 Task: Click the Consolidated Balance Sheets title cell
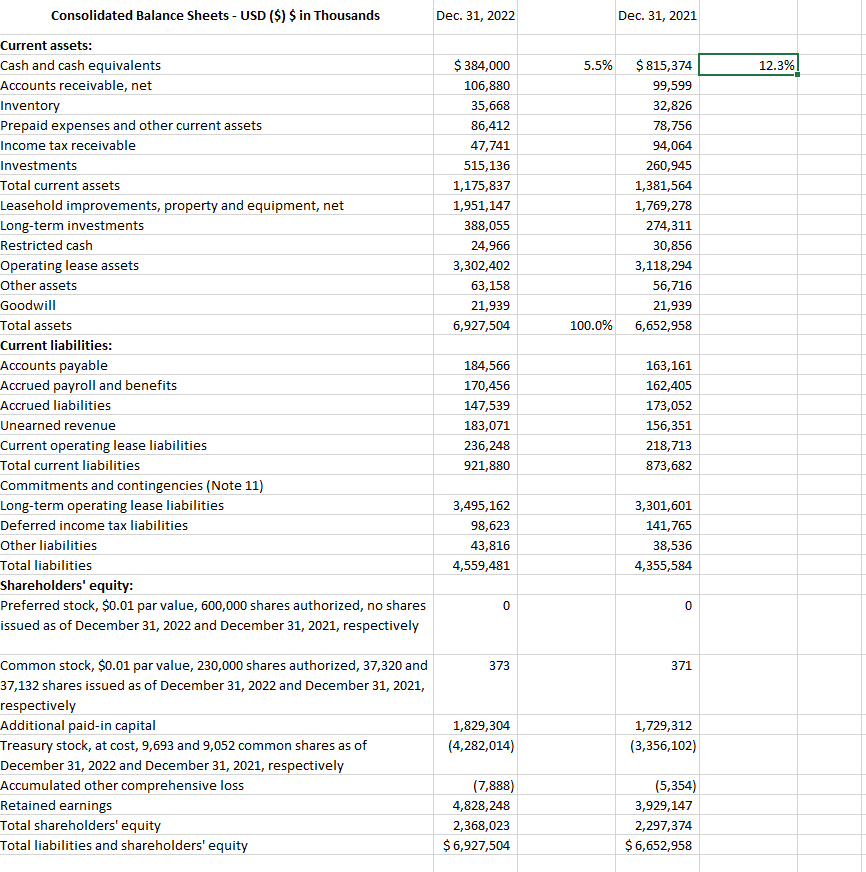215,15
